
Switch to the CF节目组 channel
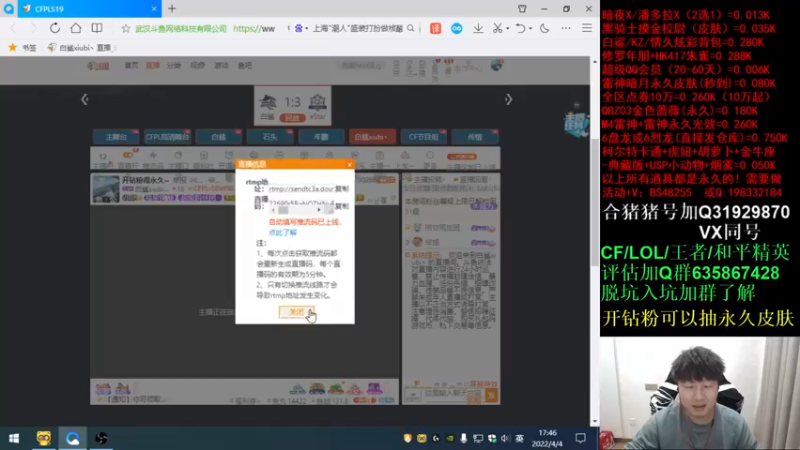coord(423,137)
